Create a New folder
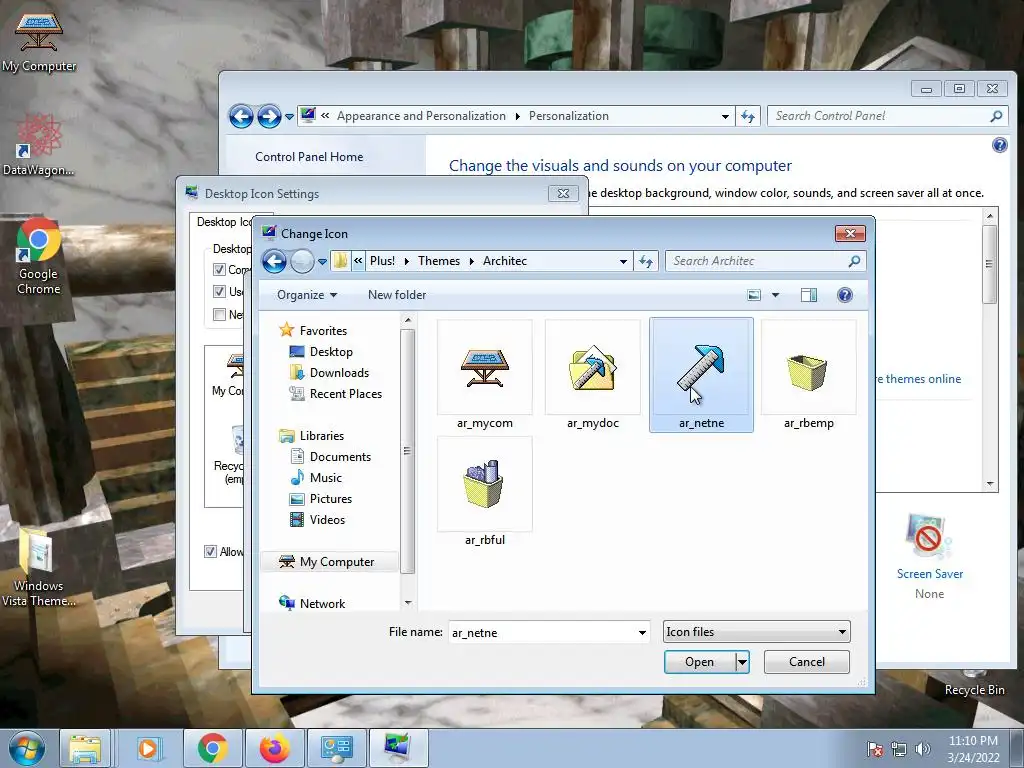The height and width of the screenshot is (768, 1024). (397, 295)
